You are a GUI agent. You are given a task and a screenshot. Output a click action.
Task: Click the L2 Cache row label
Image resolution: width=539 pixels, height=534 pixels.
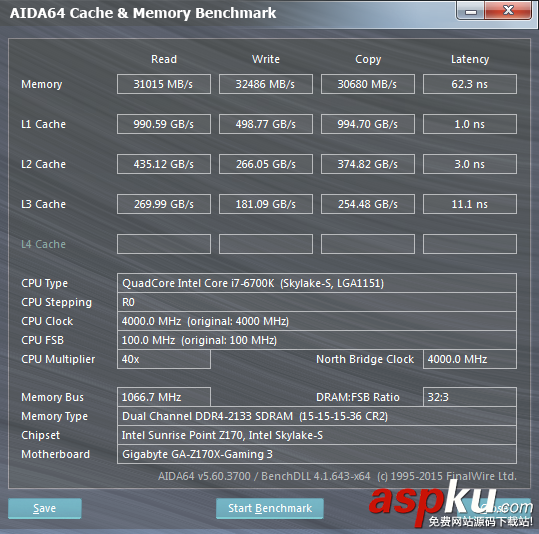pyautogui.click(x=43, y=164)
